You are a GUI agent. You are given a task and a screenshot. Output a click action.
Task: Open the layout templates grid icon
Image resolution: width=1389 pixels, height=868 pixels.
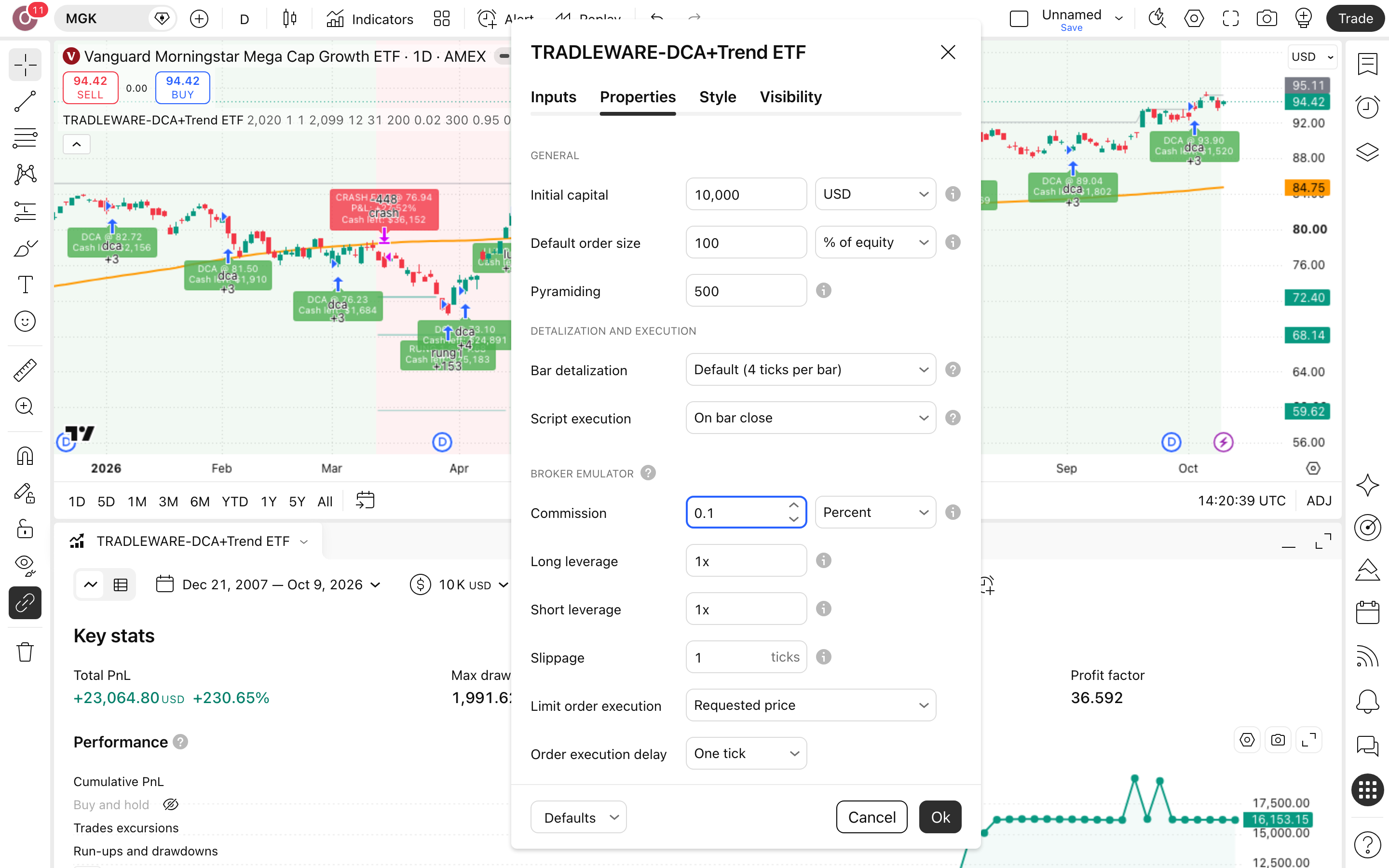pos(441,19)
